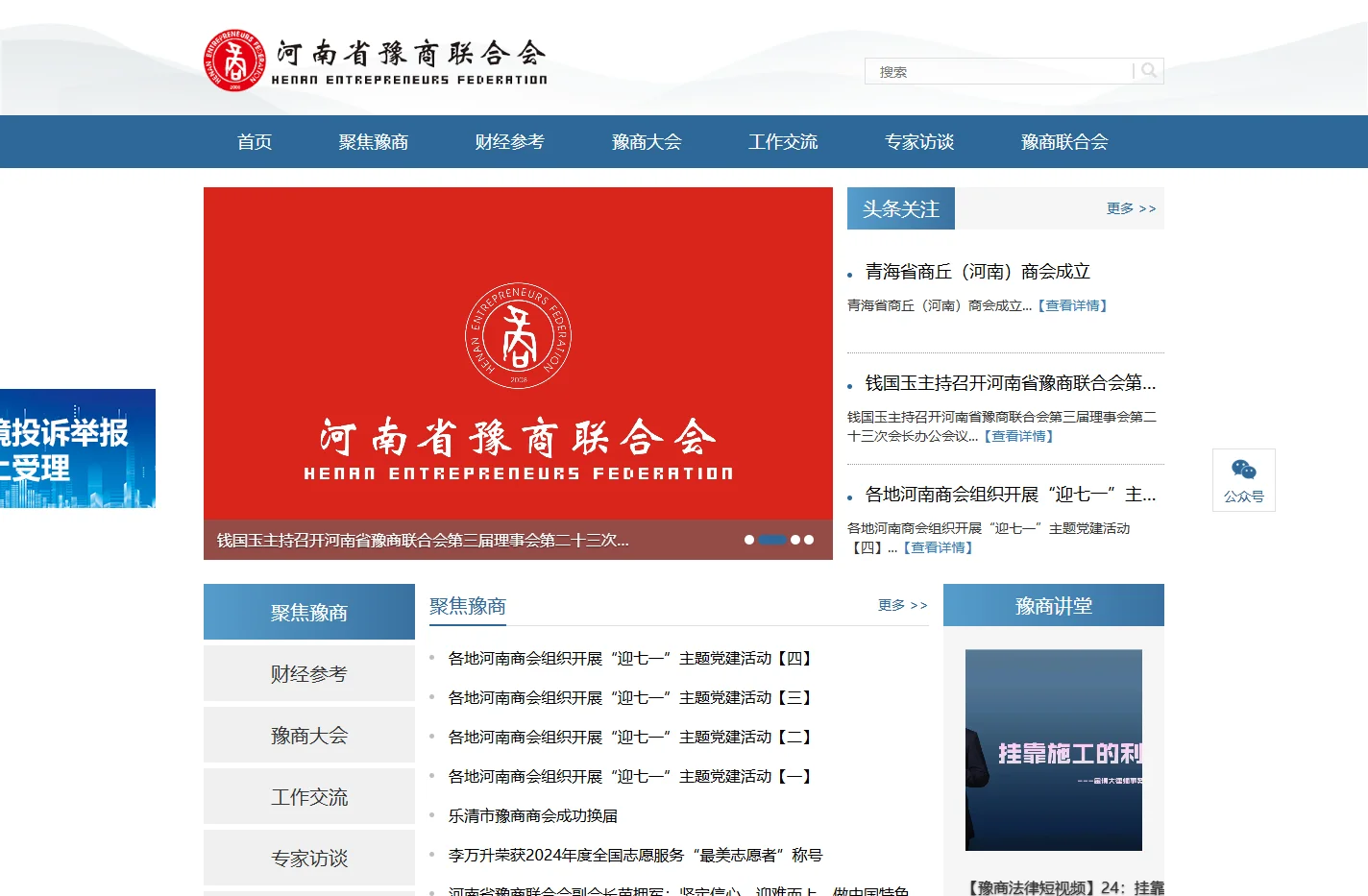This screenshot has width=1368, height=896.
Task: Select the third carousel dot
Action: [795, 540]
